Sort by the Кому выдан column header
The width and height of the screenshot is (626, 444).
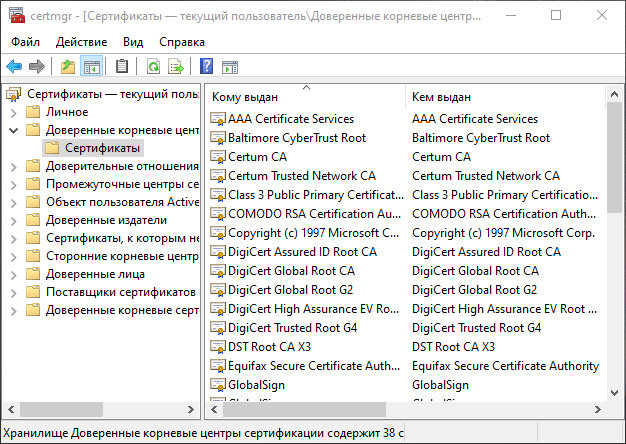tap(305, 97)
